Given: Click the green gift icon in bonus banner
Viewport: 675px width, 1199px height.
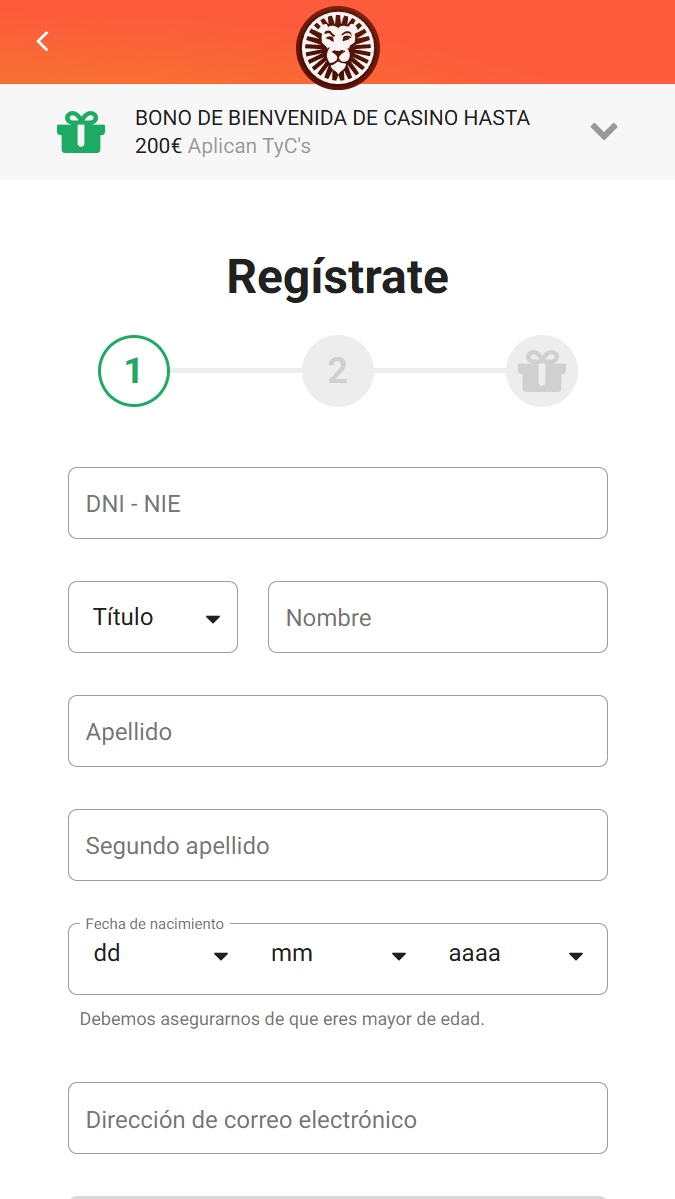Looking at the screenshot, I should coord(80,132).
